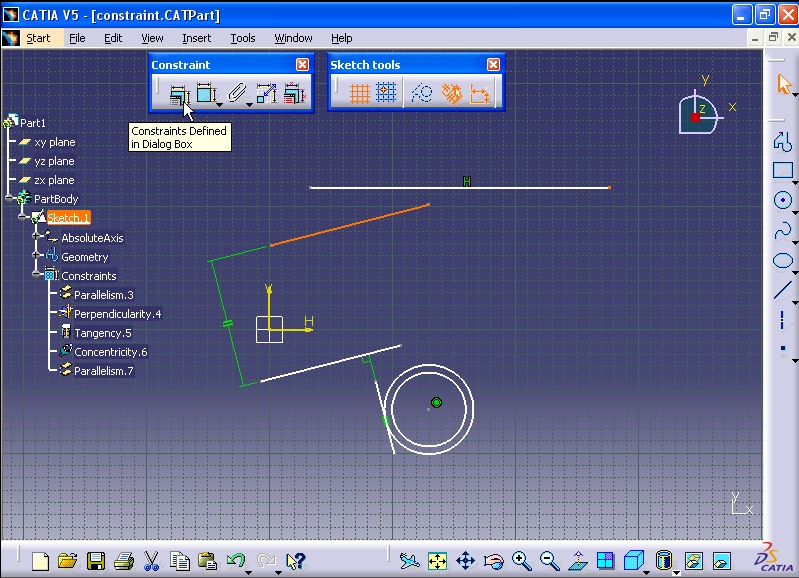Select the Ellipse tool

(783, 260)
